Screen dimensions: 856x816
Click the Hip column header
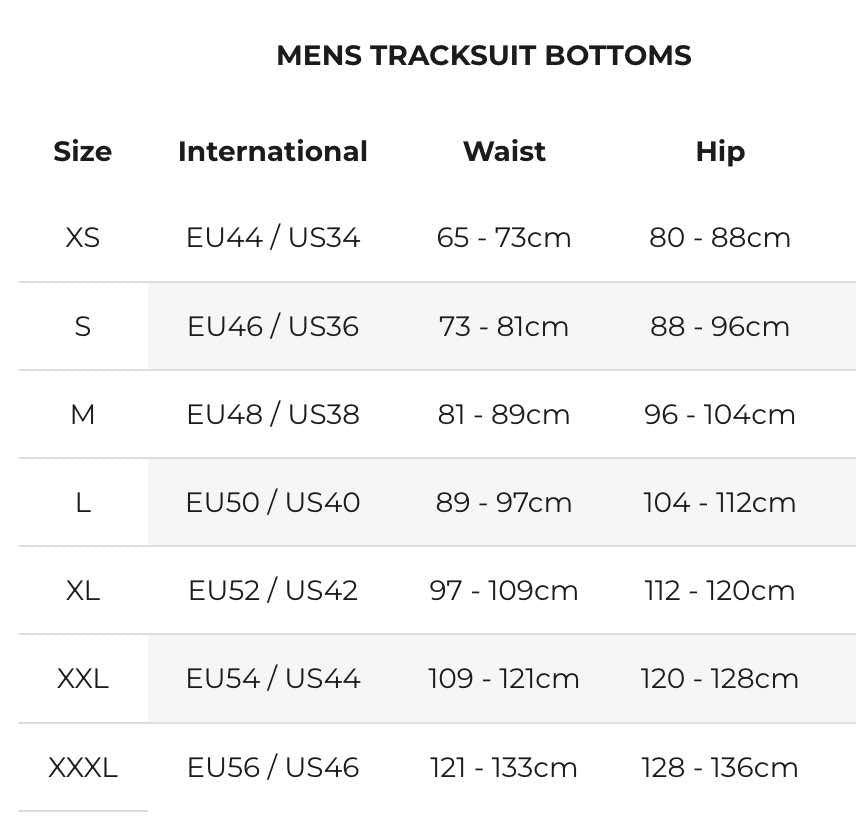tap(720, 152)
